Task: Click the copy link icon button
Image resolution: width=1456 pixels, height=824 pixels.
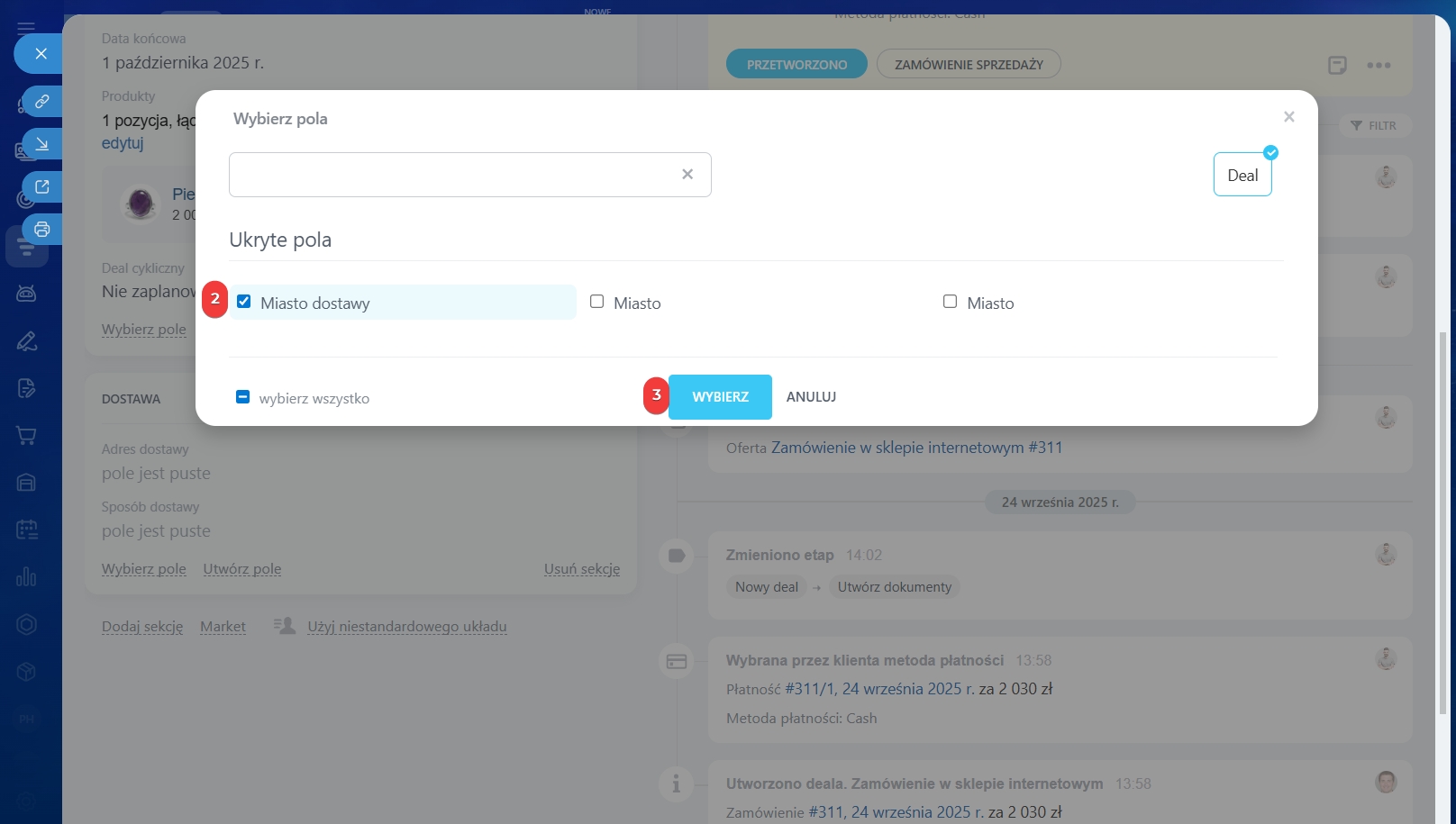Action: (x=41, y=102)
